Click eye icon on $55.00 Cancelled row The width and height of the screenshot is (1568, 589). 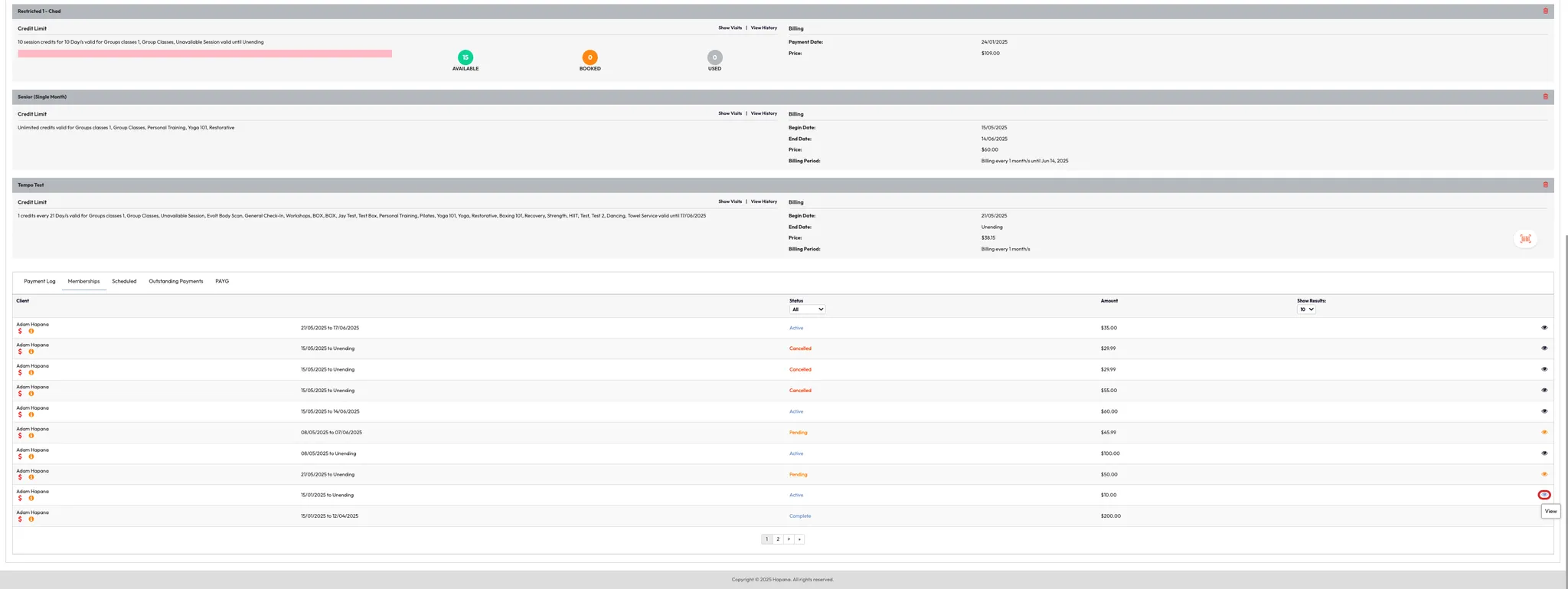point(1543,391)
